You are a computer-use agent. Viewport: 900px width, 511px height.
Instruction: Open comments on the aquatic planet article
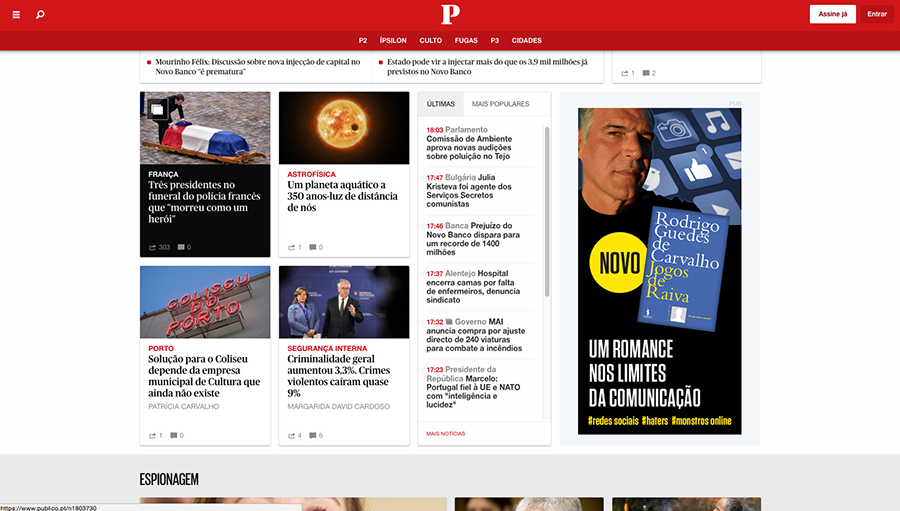pyautogui.click(x=314, y=247)
